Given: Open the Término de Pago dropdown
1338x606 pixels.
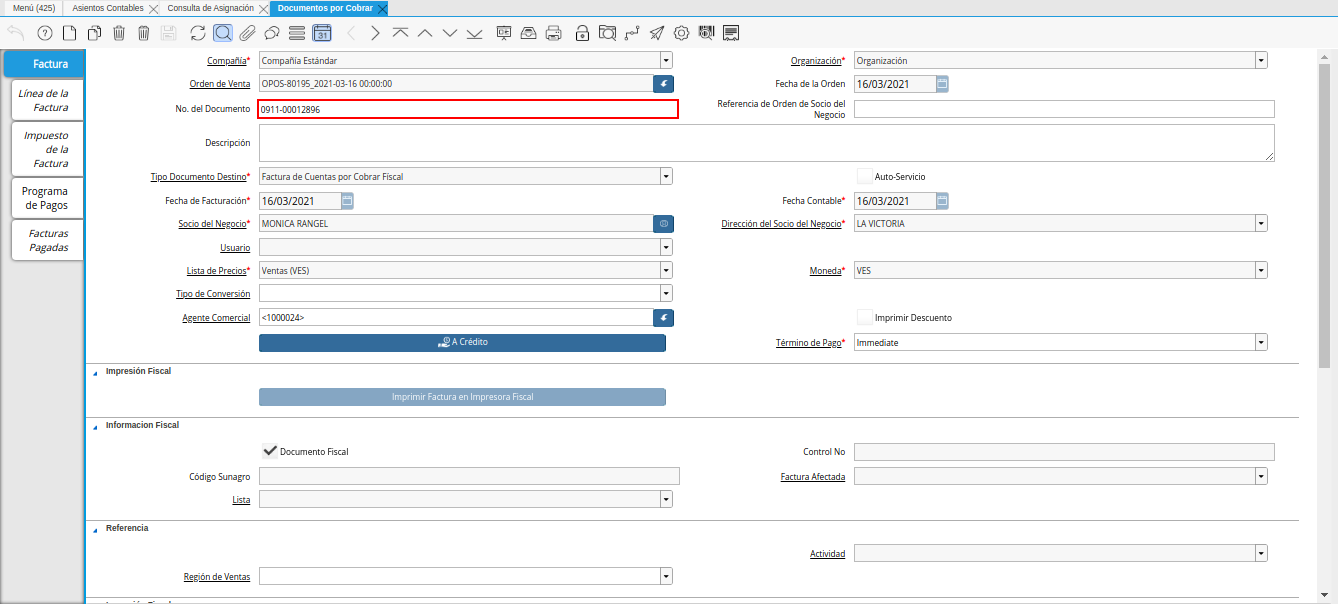Looking at the screenshot, I should (x=1261, y=343).
